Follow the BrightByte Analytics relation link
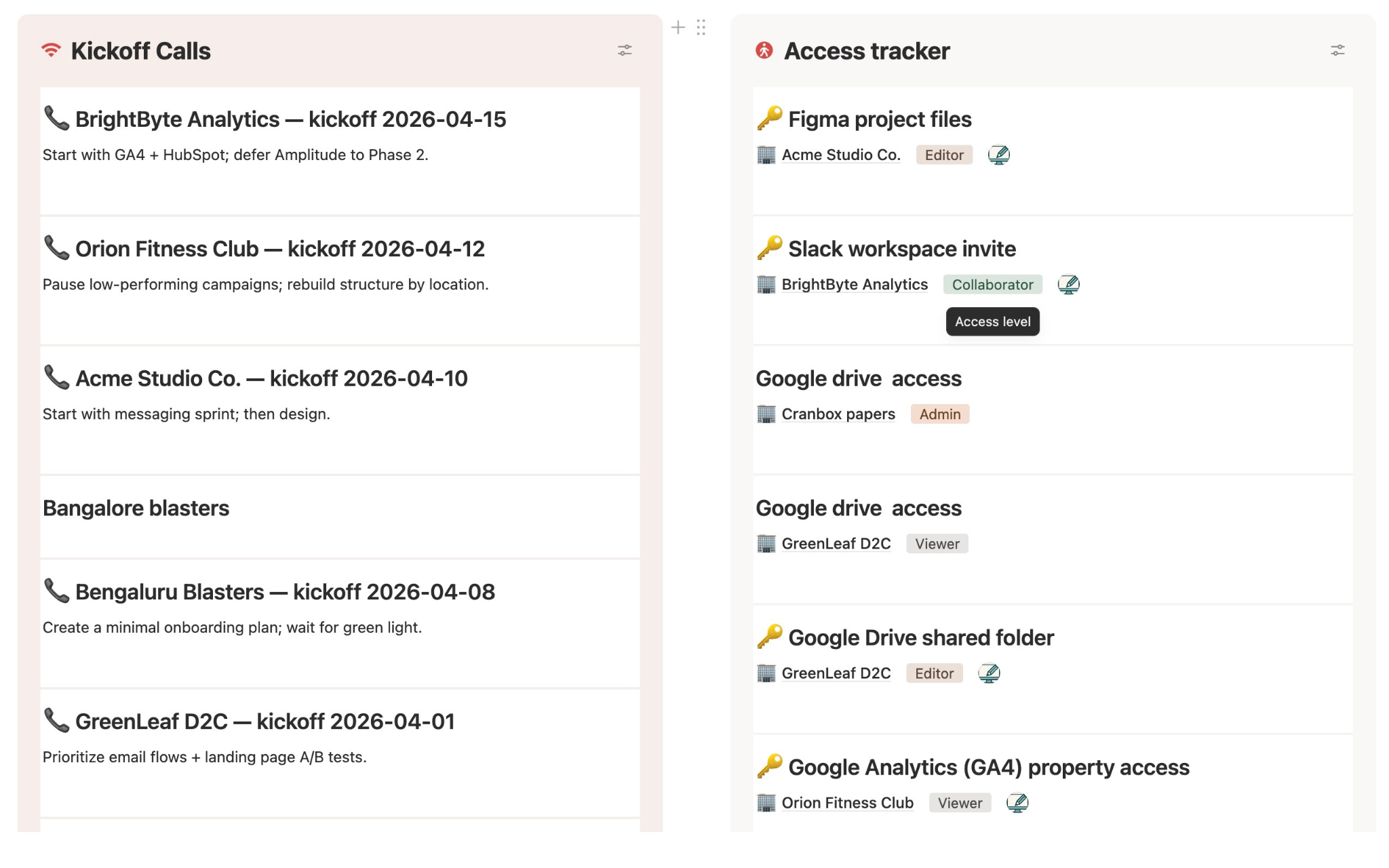 click(855, 284)
